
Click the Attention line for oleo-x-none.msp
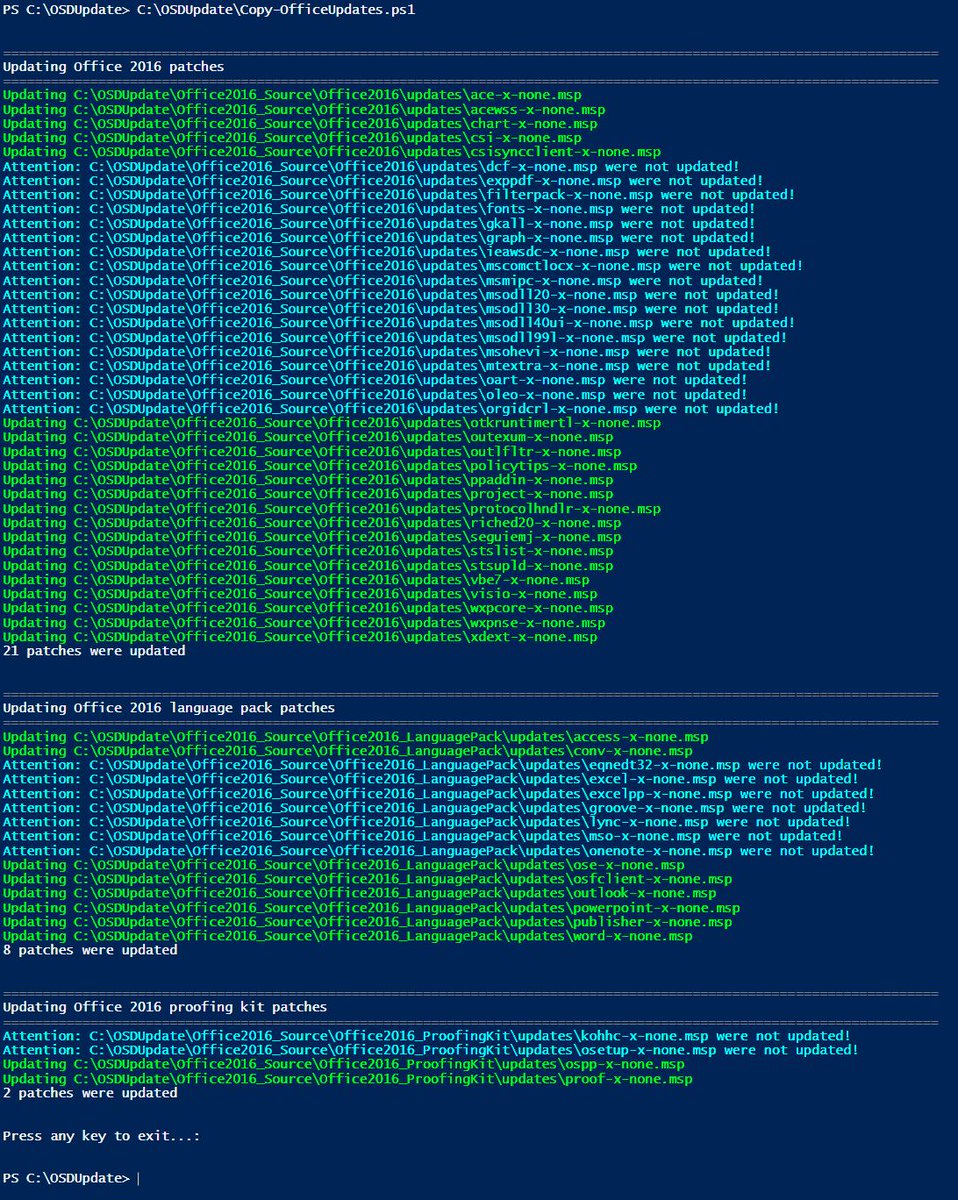pos(375,394)
